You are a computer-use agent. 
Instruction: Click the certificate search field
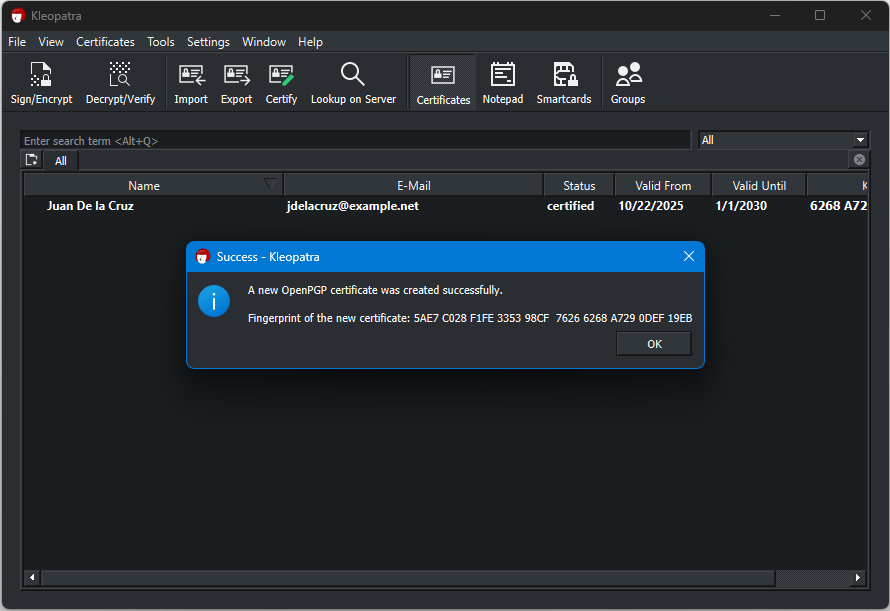tap(355, 141)
